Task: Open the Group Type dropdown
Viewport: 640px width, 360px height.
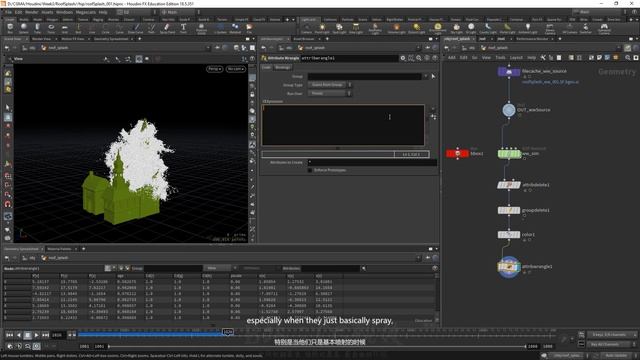Action: [330, 85]
